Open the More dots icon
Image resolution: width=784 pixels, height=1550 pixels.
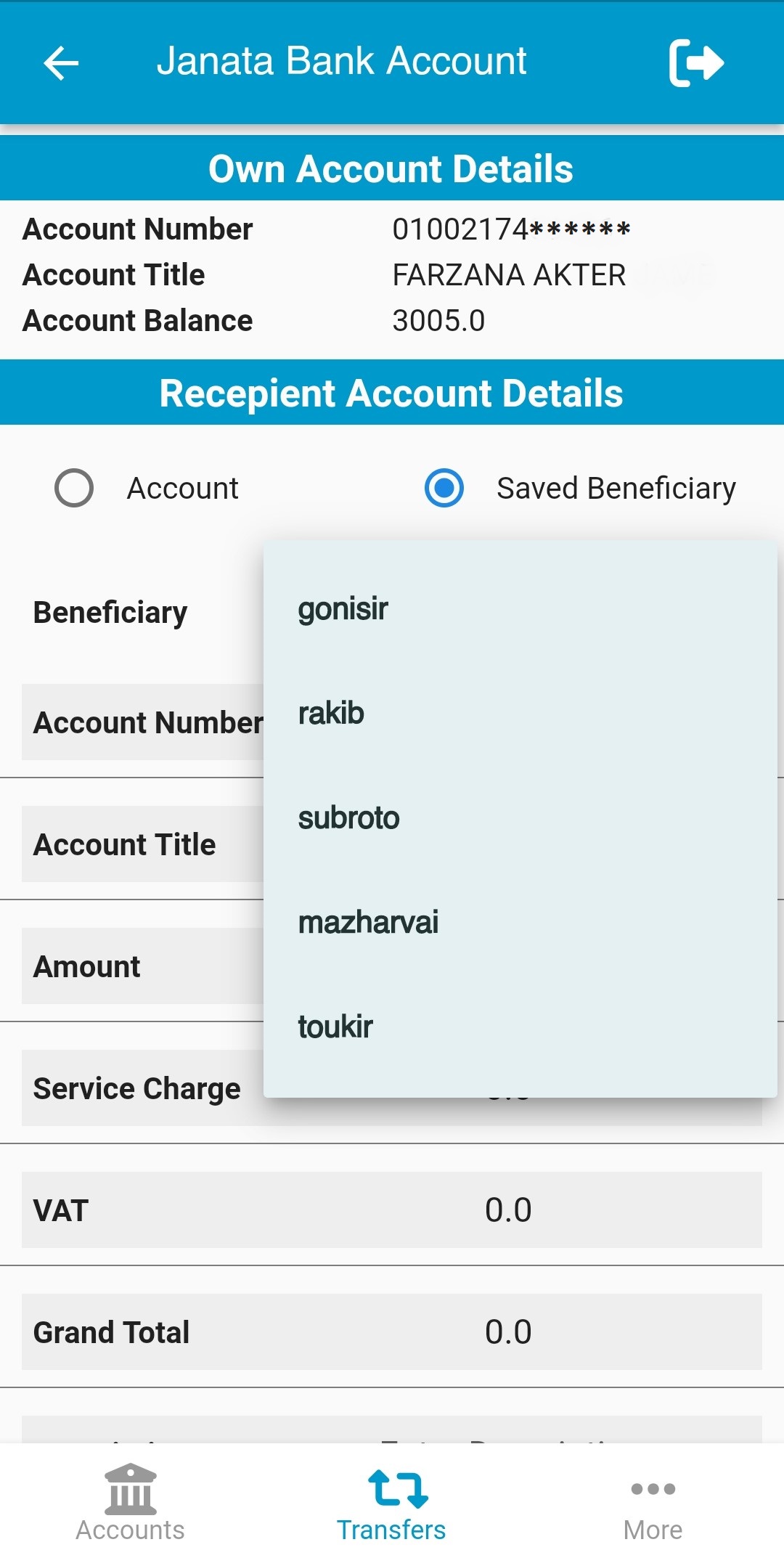click(x=653, y=1488)
